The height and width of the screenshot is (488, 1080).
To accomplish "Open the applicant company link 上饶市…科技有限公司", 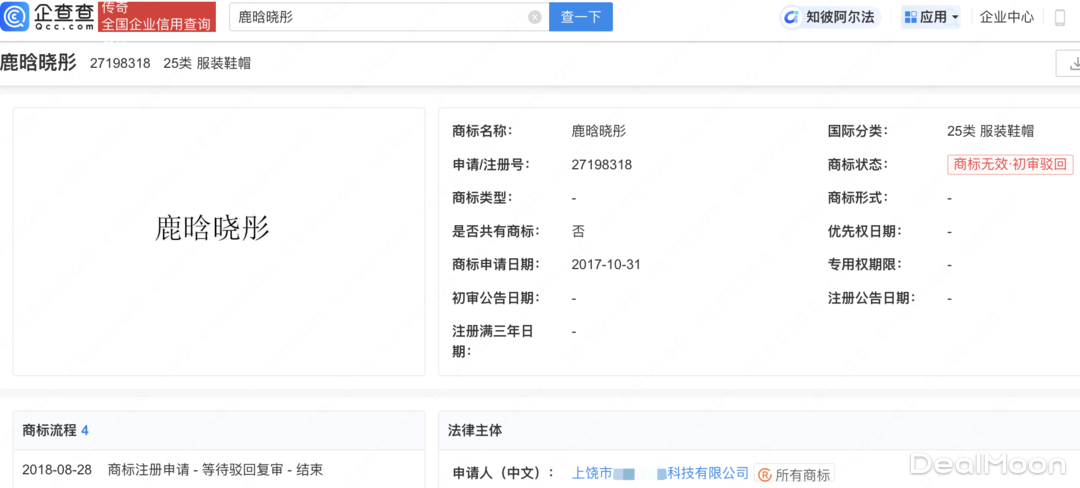I will click(660, 473).
